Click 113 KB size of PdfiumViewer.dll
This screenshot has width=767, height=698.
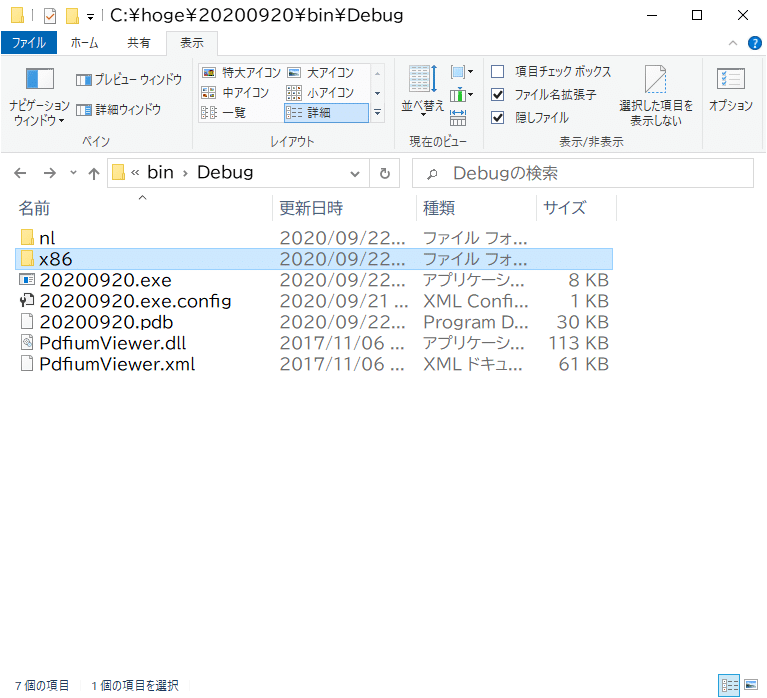tap(579, 343)
